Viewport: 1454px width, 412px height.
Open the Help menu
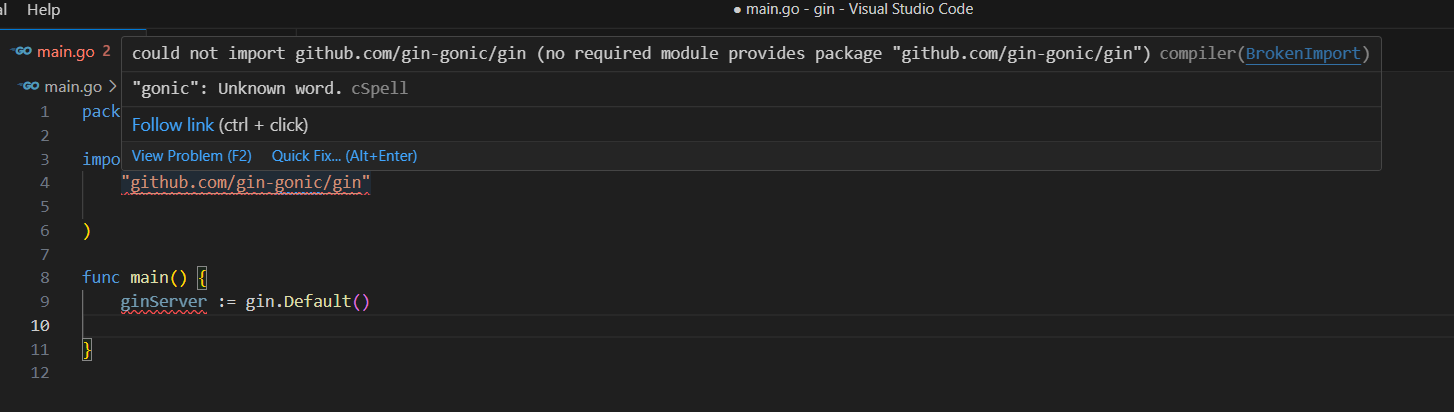pyautogui.click(x=43, y=10)
